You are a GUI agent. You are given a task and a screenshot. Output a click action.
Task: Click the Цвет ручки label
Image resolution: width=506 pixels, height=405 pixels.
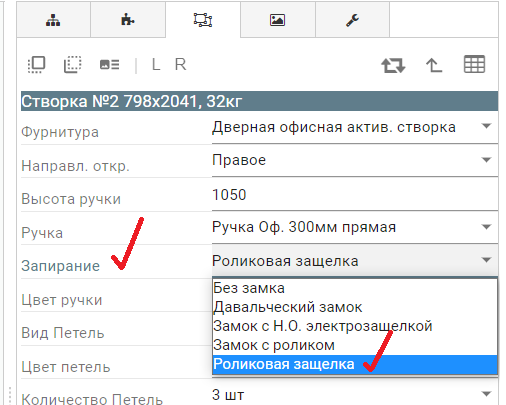pos(62,300)
